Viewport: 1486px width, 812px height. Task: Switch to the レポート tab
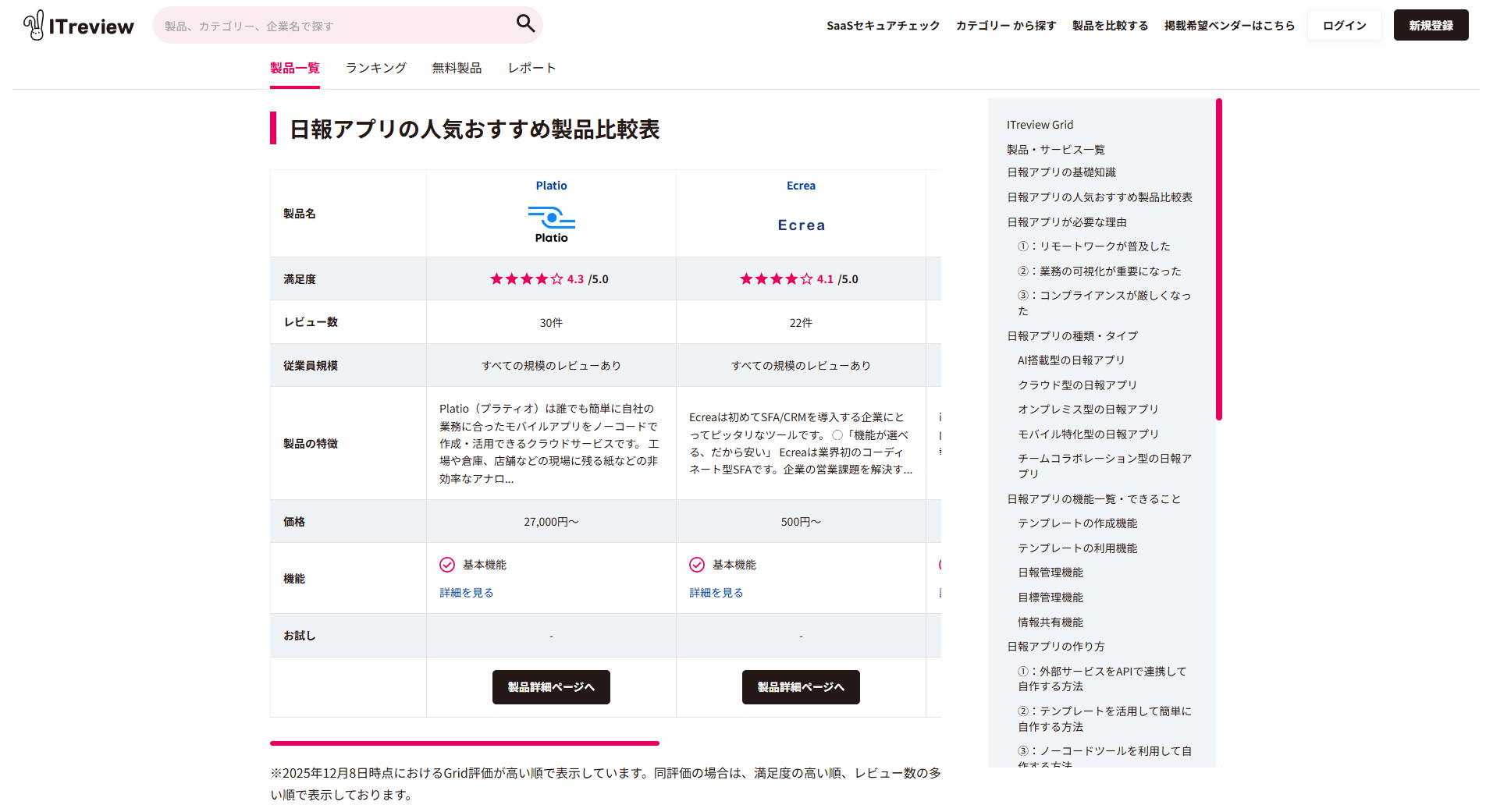point(532,69)
